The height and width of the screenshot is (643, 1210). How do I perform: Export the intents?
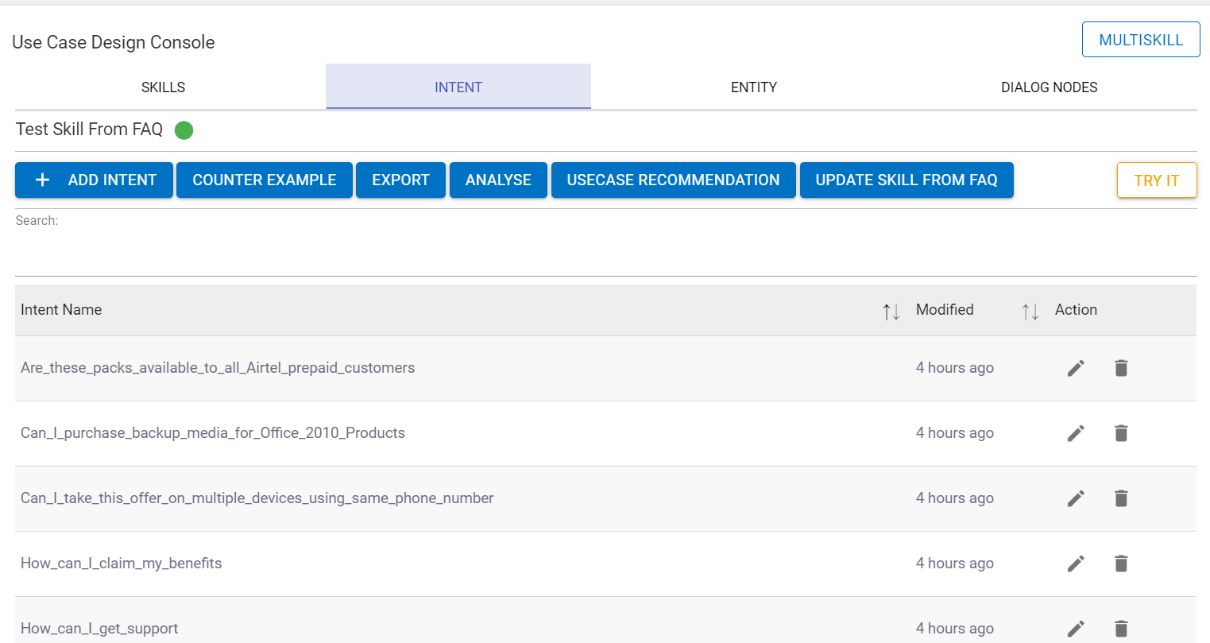point(401,180)
